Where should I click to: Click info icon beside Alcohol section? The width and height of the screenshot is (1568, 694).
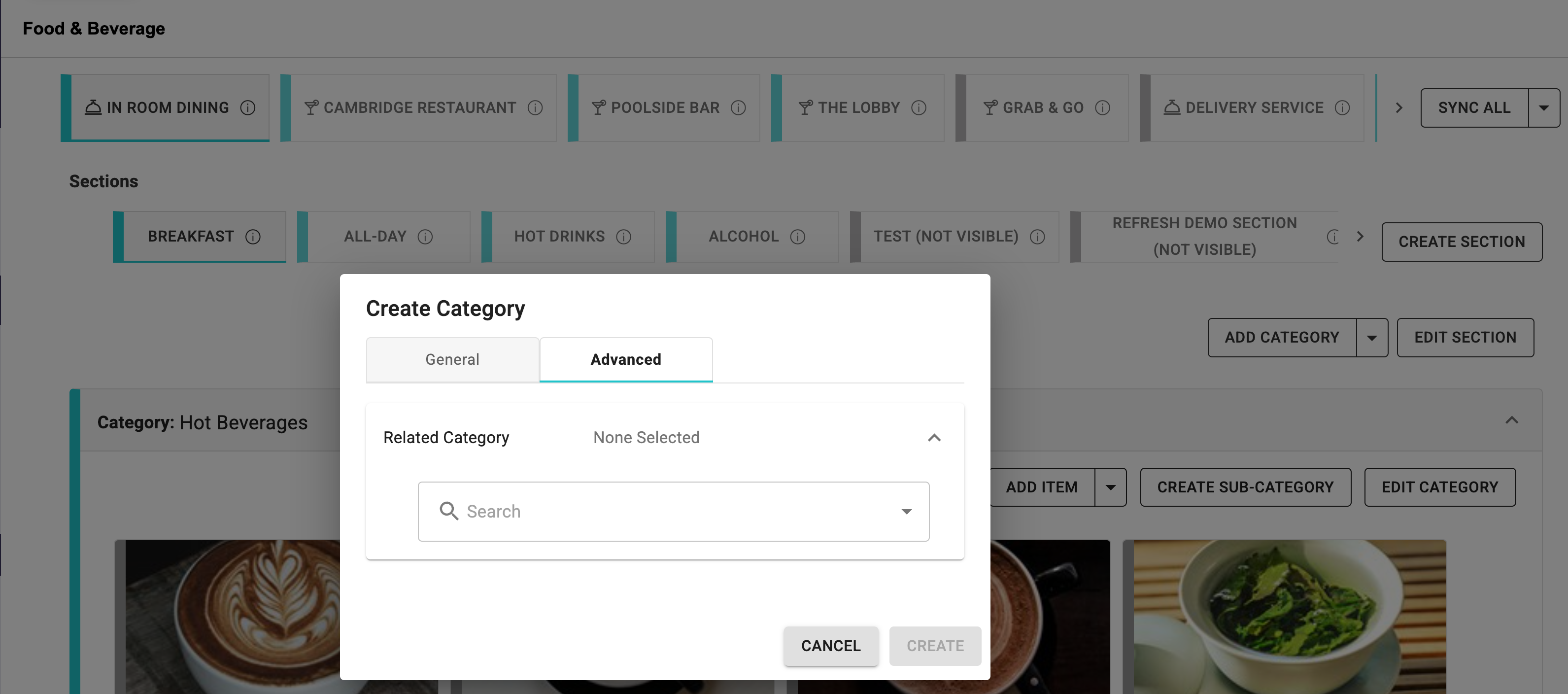797,236
